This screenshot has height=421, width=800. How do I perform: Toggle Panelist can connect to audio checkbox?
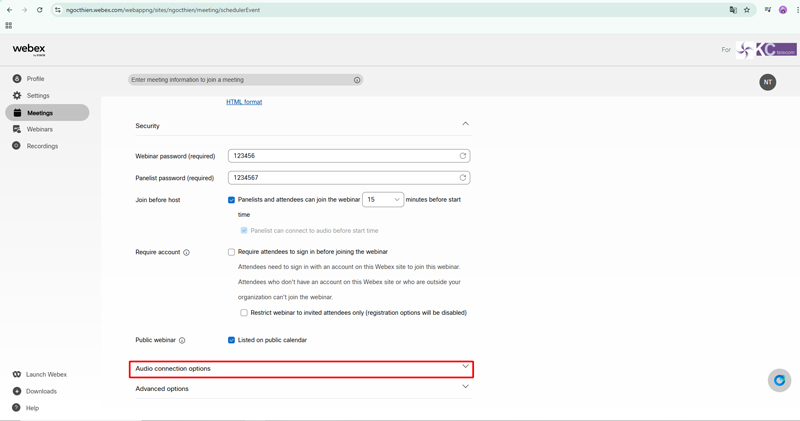pos(244,231)
